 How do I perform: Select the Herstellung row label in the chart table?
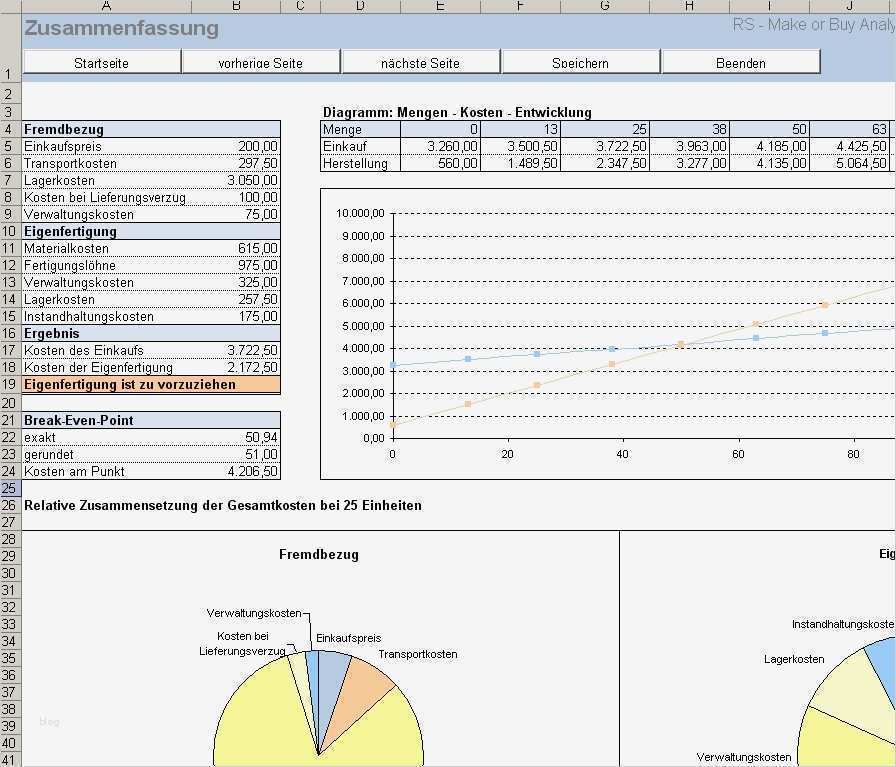(x=360, y=163)
